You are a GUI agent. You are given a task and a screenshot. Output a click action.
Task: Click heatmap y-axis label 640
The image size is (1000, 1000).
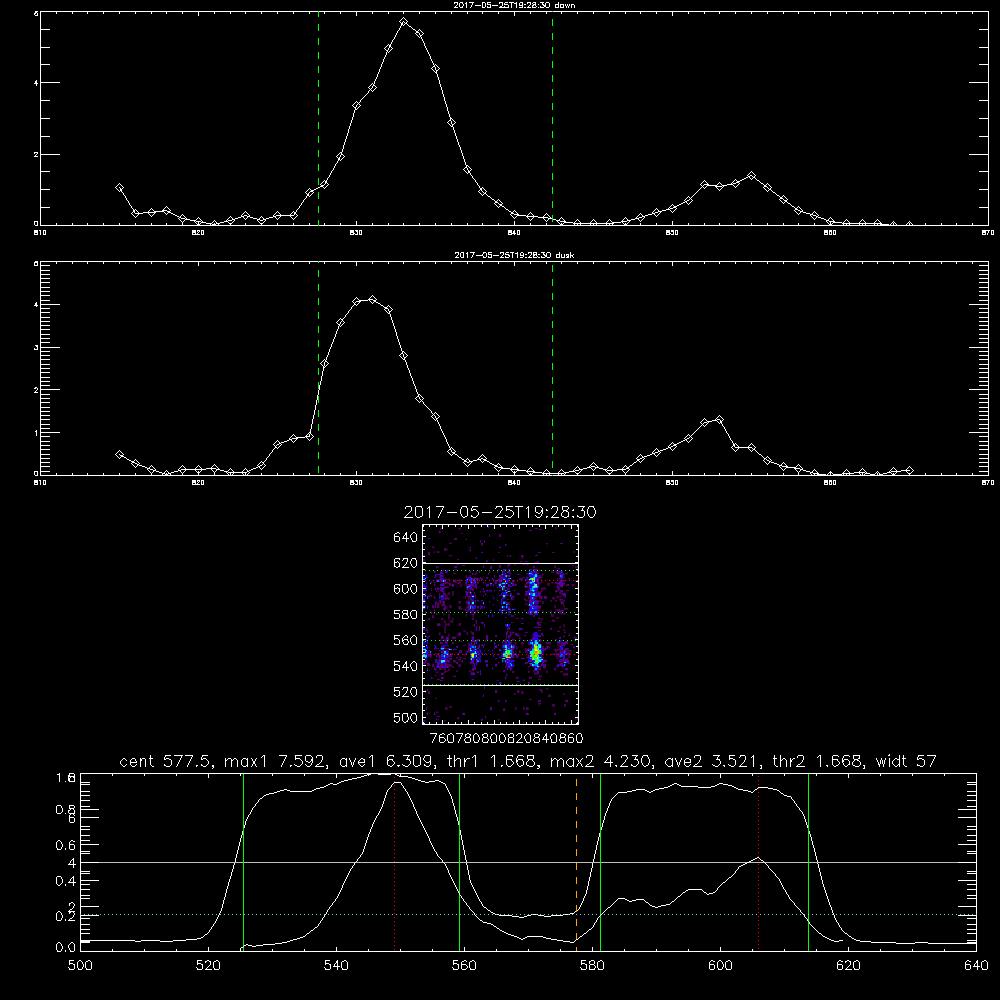pos(406,538)
